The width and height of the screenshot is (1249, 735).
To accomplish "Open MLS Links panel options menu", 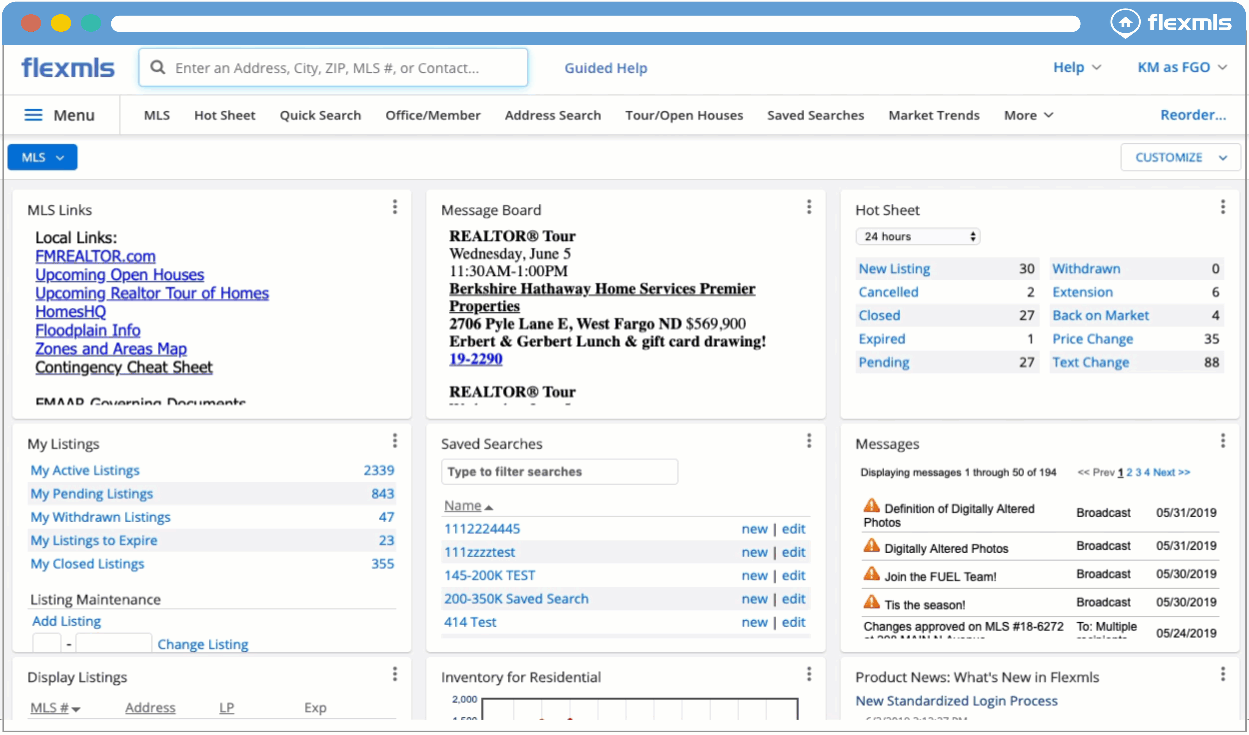I will click(x=394, y=207).
